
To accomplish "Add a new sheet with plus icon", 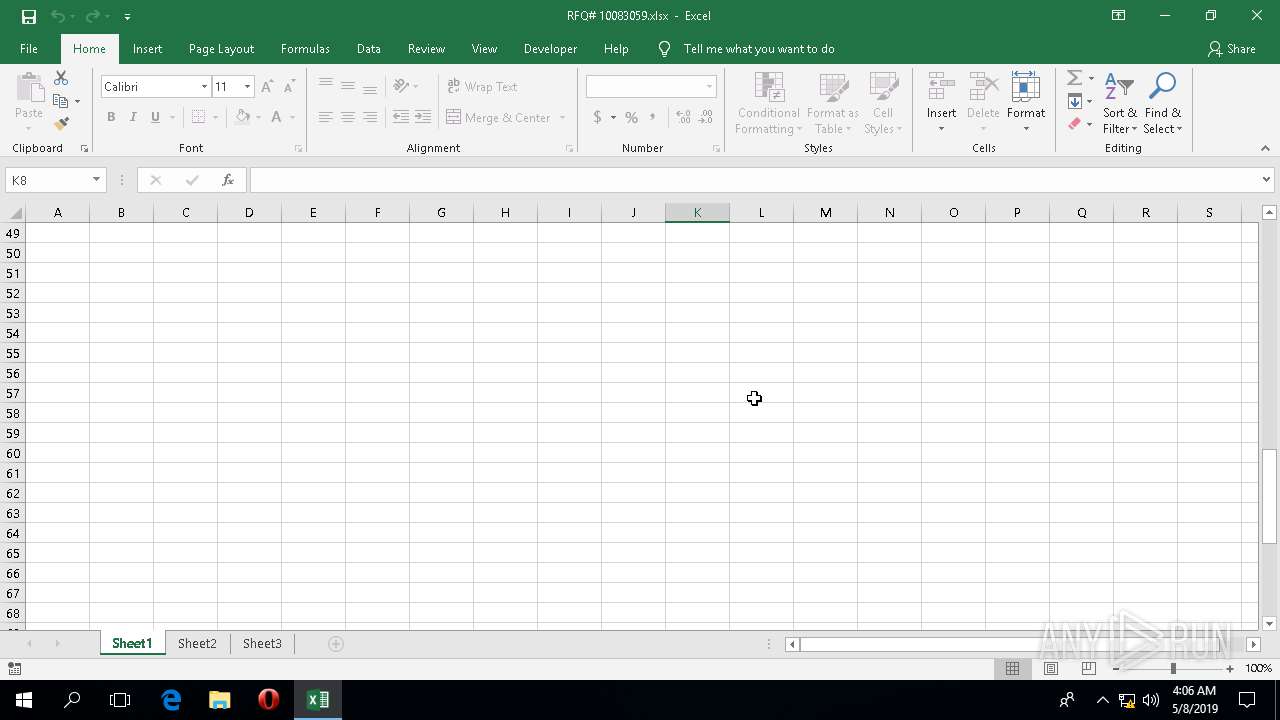I will coord(336,644).
